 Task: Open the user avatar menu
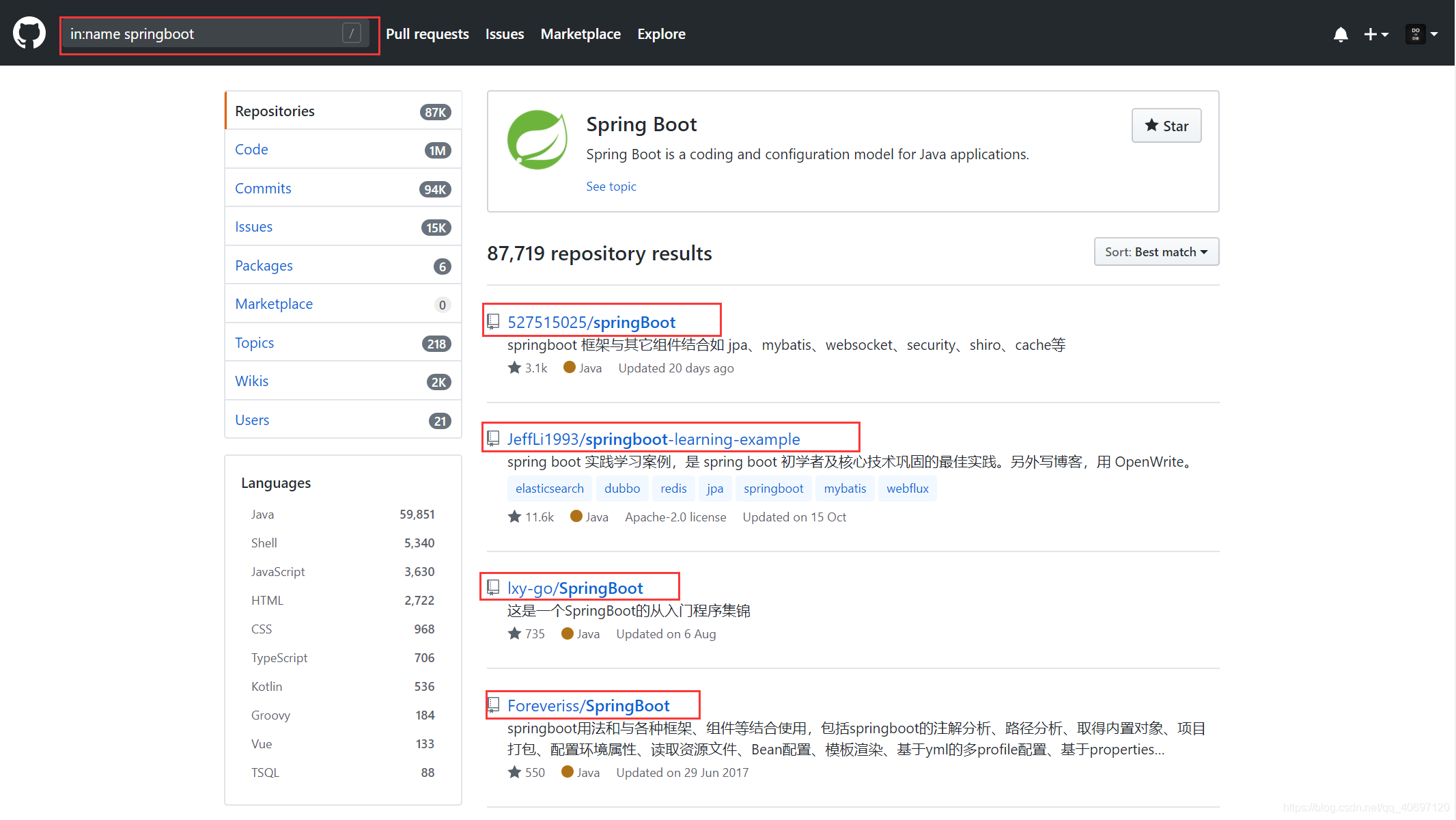click(x=1422, y=34)
